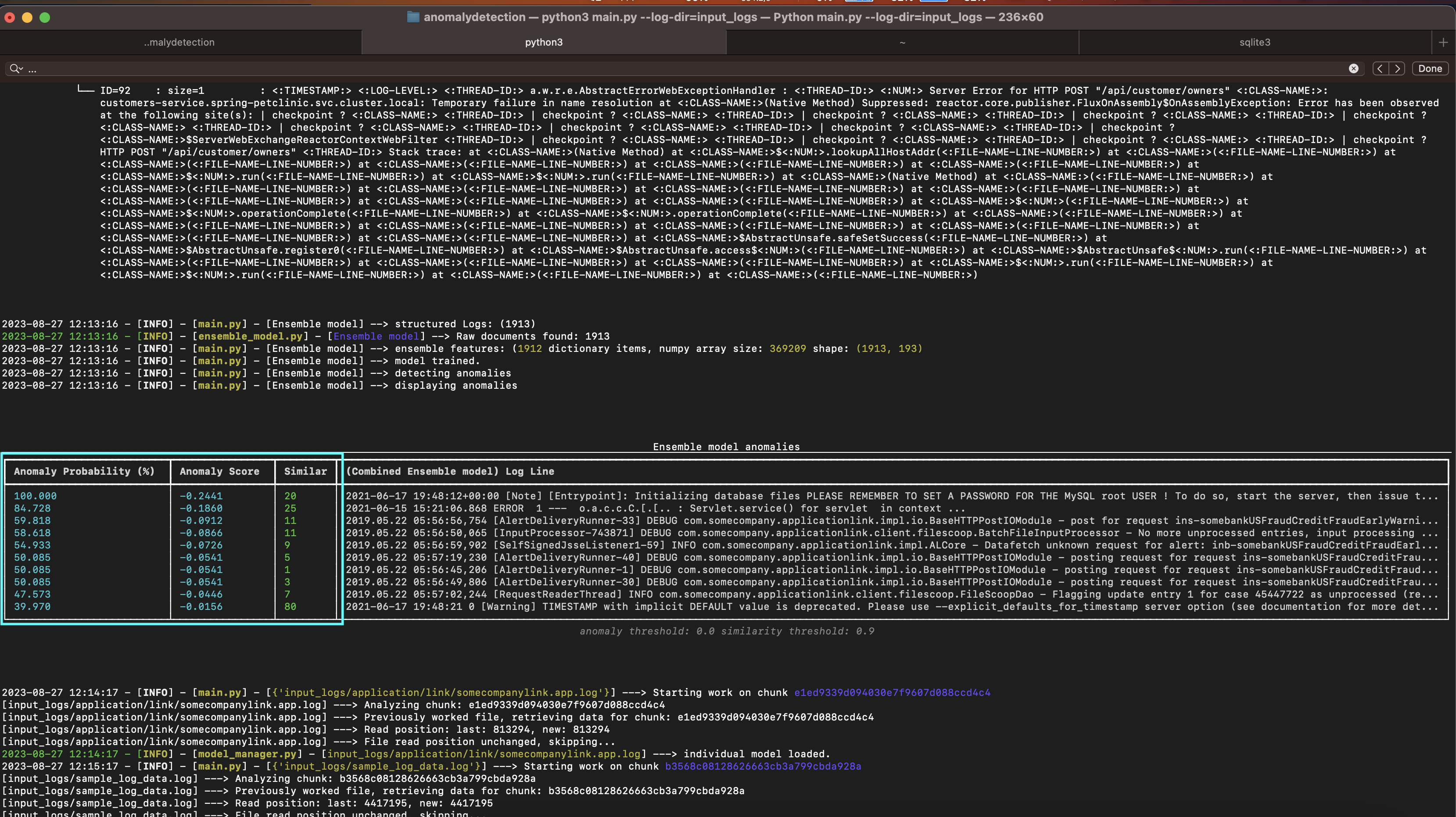Go to next search match
The width and height of the screenshot is (1456, 817).
tap(1397, 68)
